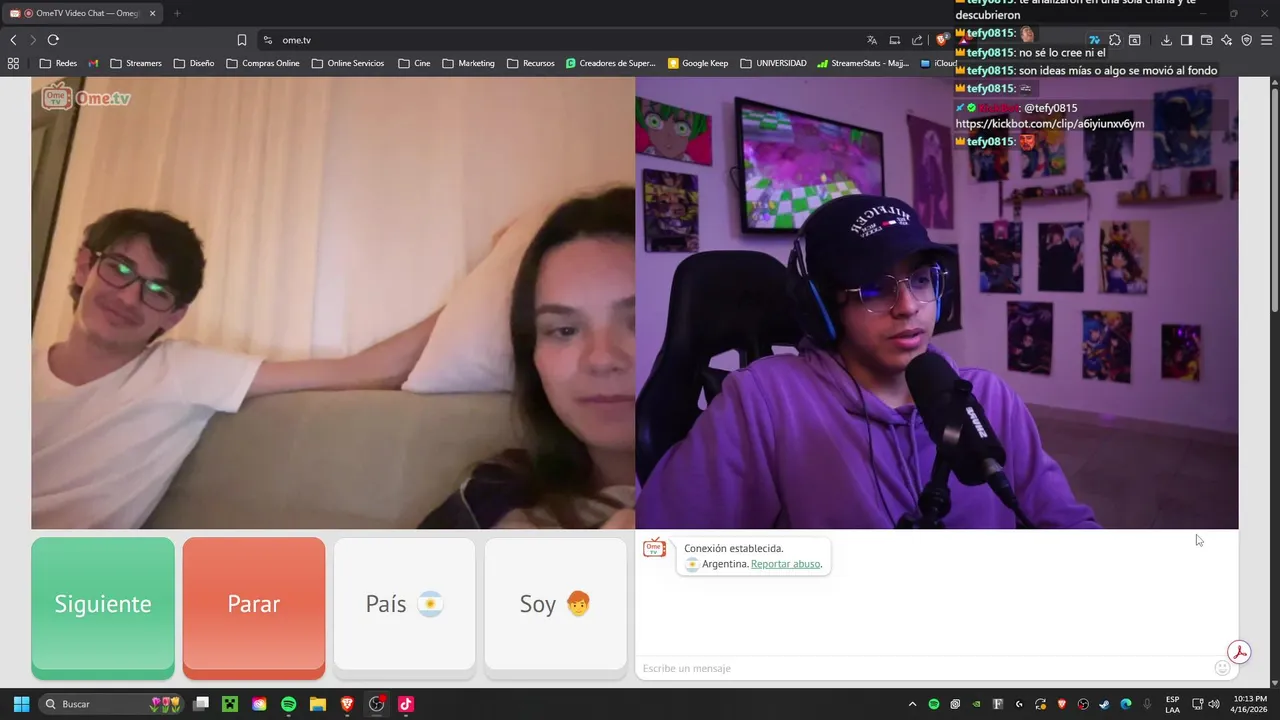Open the Redes bookmark folder
The height and width of the screenshot is (720, 1280).
(58, 63)
